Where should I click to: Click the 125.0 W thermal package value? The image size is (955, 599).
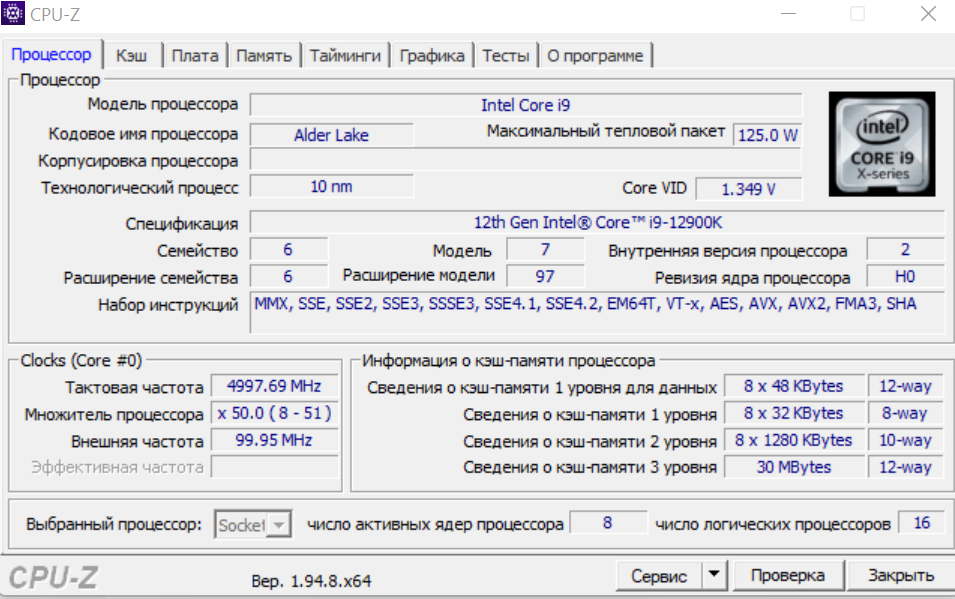coord(767,135)
